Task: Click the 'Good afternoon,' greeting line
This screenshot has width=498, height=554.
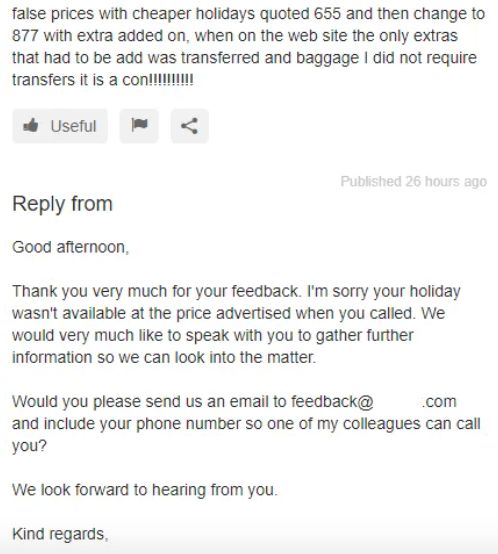Action: 71,247
